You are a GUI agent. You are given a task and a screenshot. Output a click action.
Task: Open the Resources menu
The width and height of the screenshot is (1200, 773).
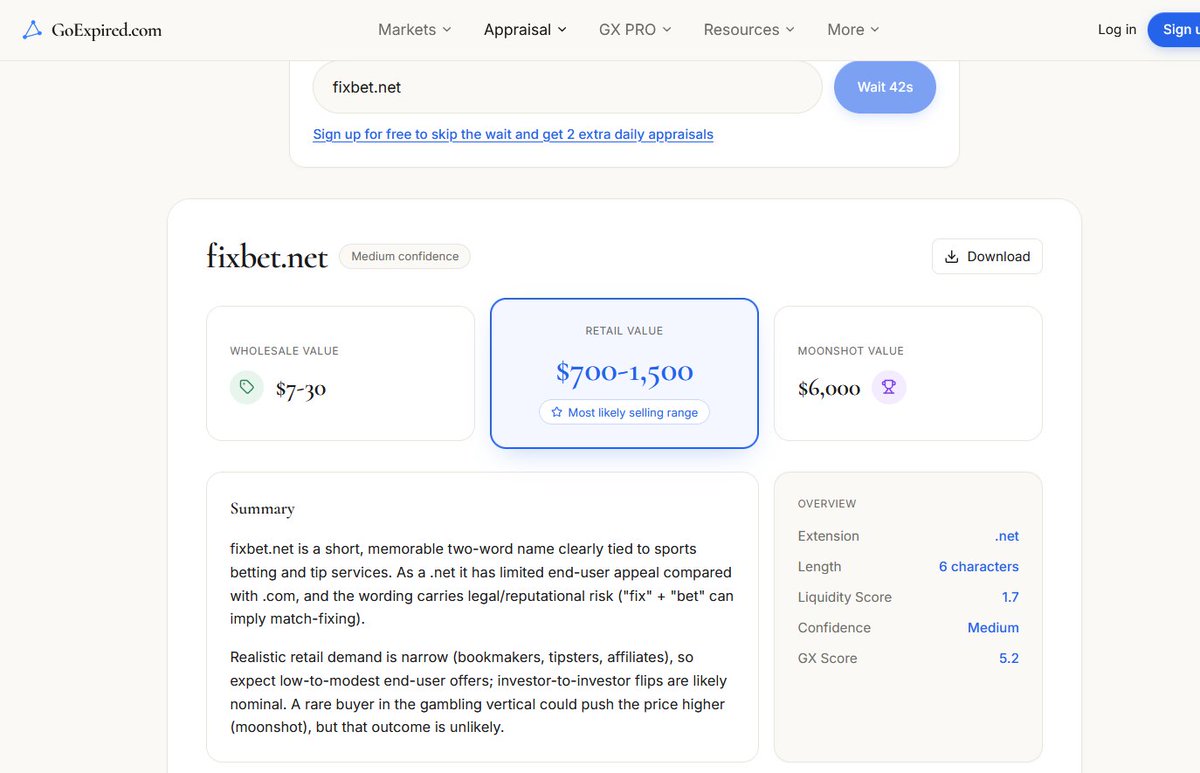point(749,30)
